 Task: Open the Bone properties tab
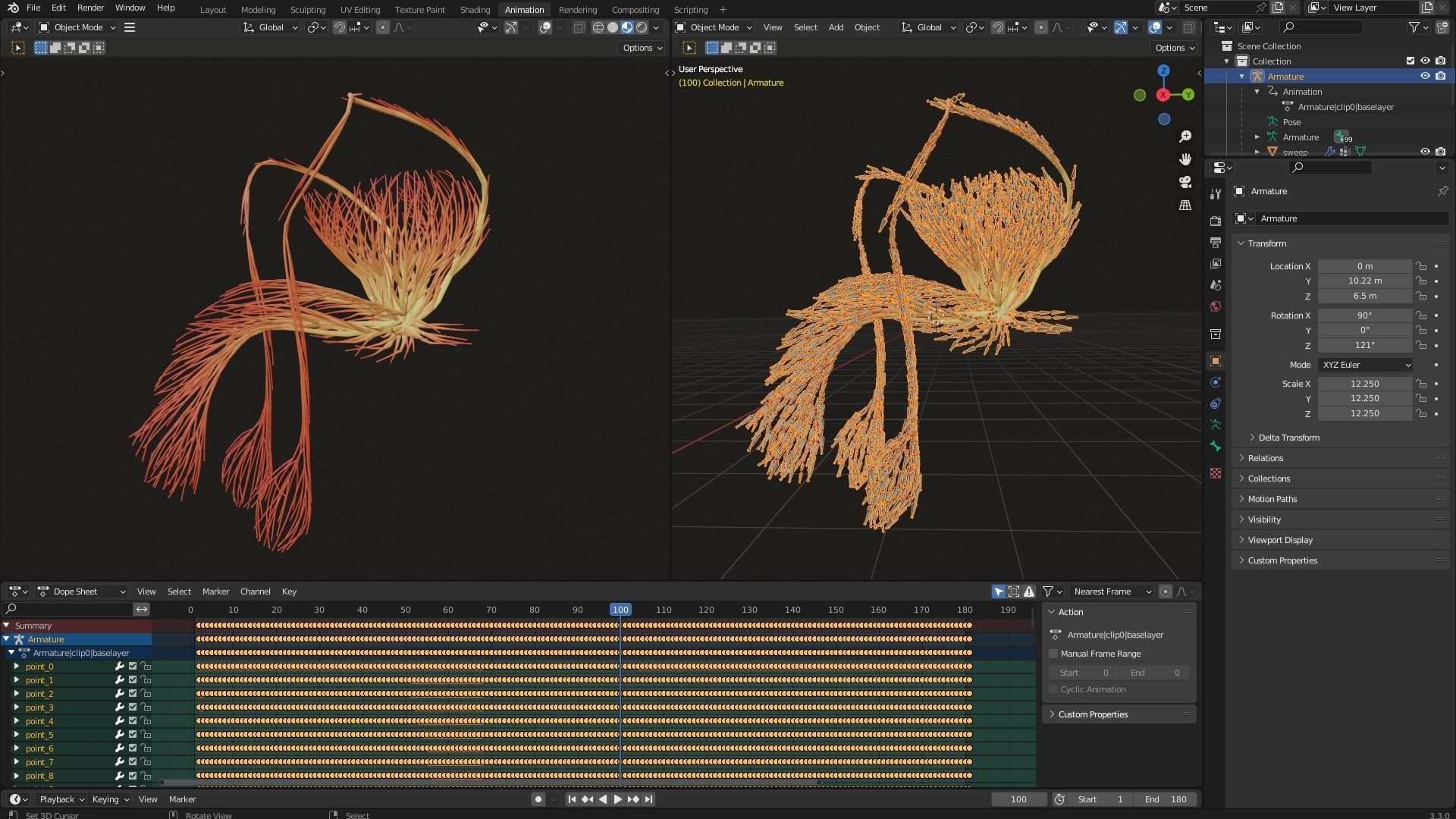coord(1216,446)
